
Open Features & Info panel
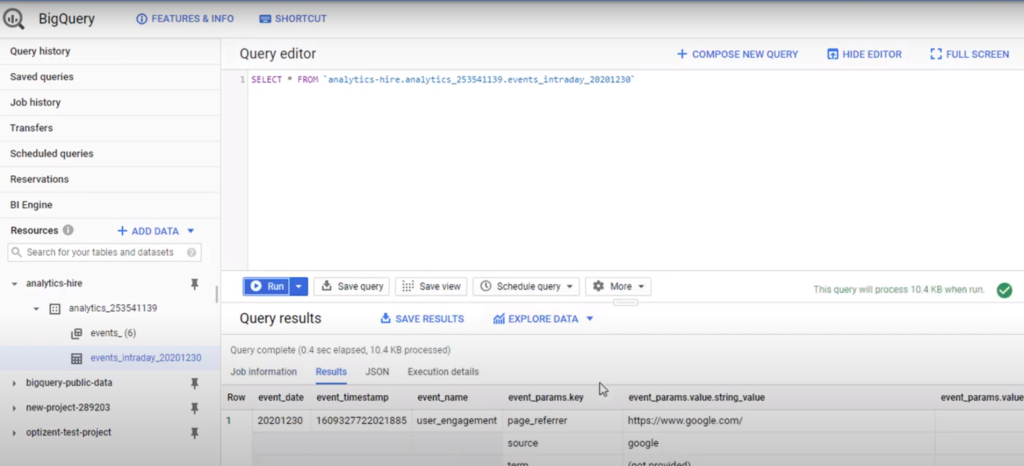(x=184, y=19)
